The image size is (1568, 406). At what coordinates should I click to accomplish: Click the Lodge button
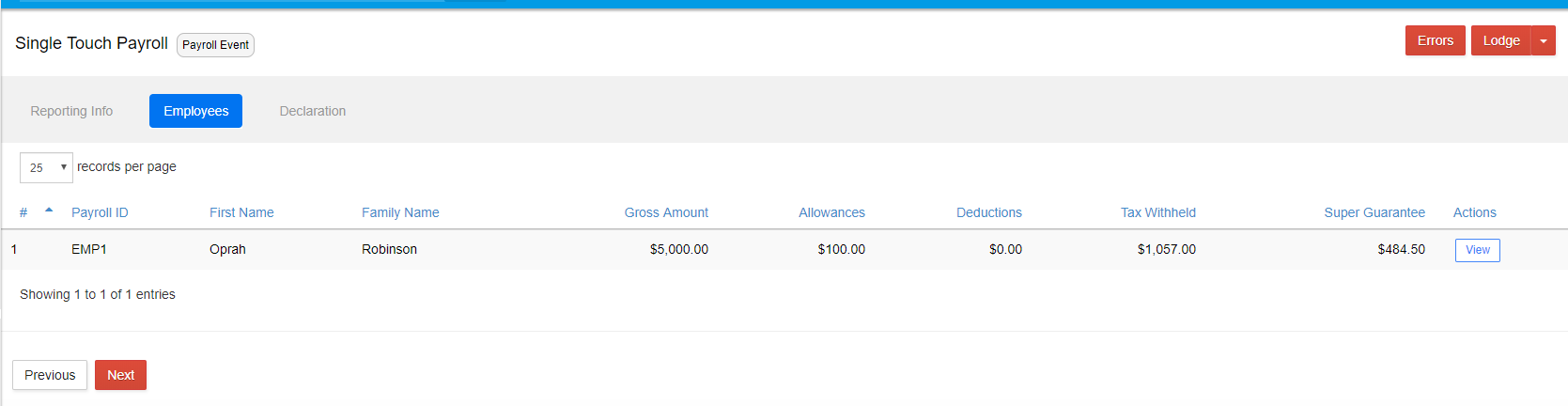click(1500, 40)
